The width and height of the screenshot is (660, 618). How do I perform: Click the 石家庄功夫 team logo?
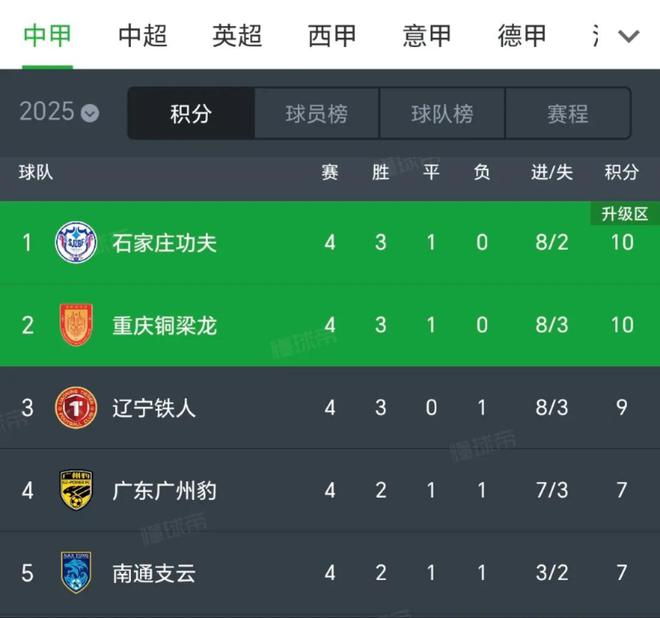click(x=76, y=242)
